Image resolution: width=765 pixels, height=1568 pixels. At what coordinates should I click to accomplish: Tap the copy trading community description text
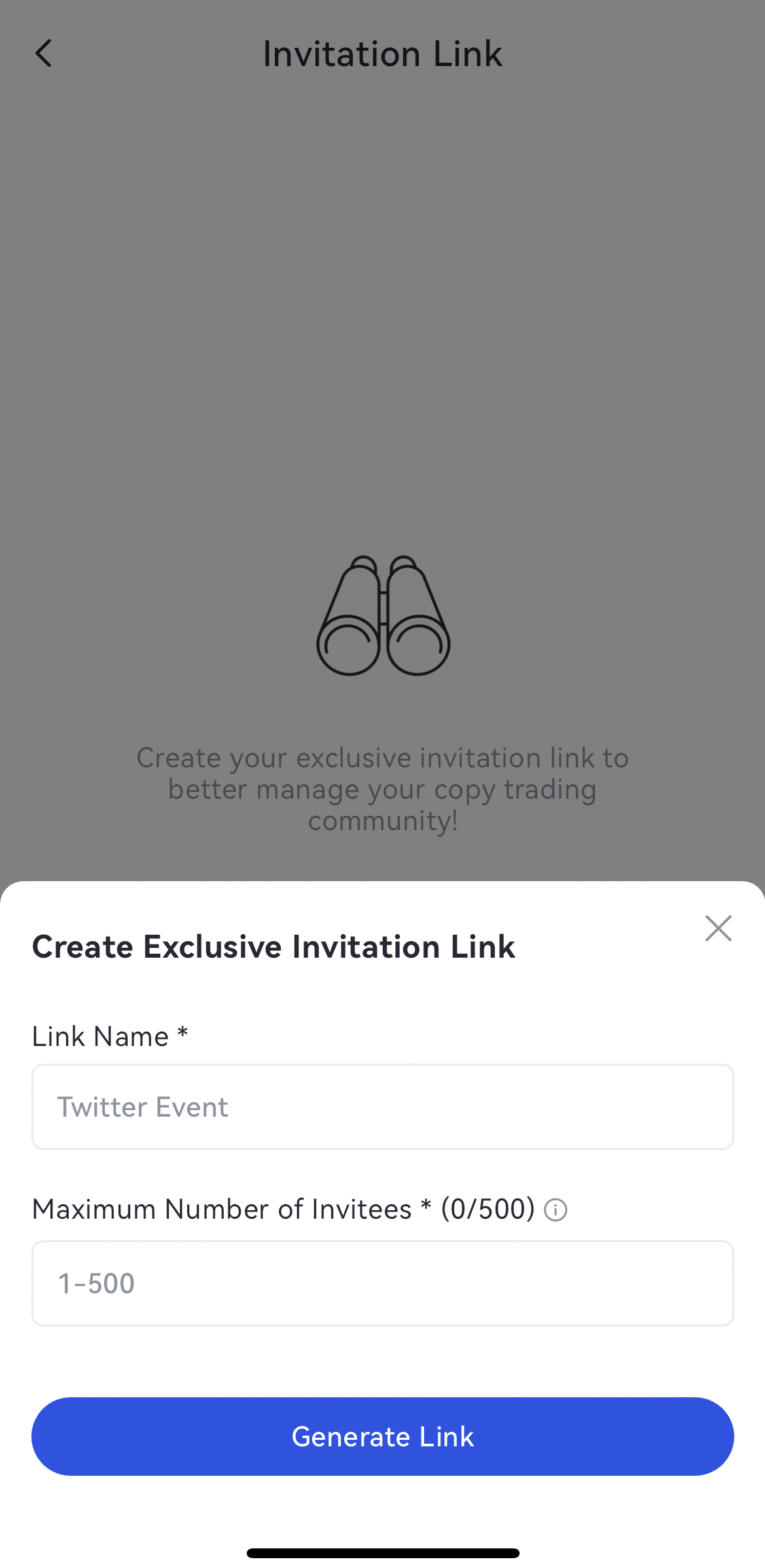pyautogui.click(x=382, y=789)
